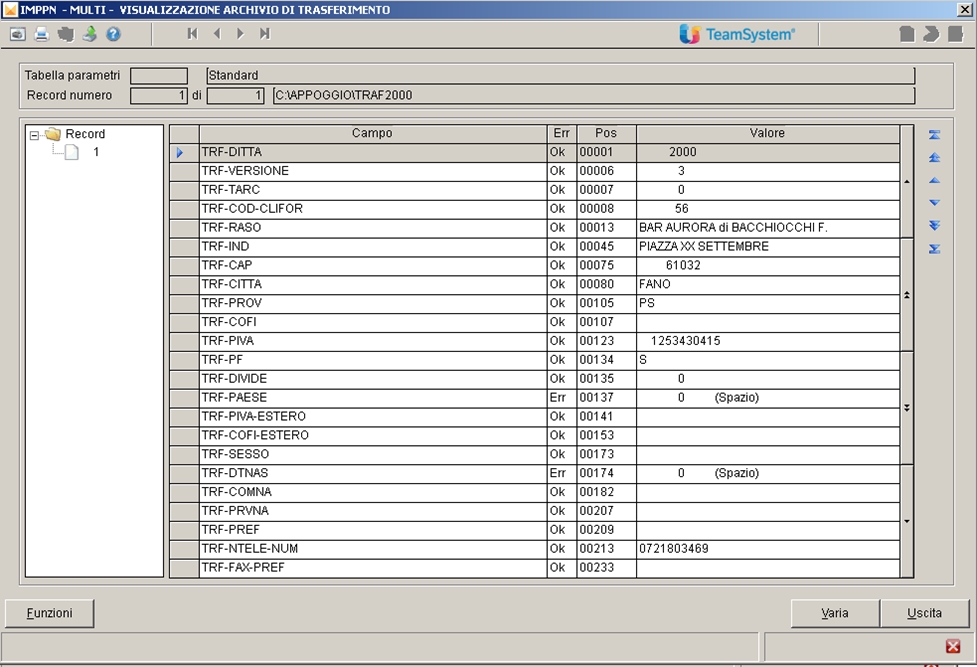Click the first toolbar icon at far left
Viewport: 977px width, 667px height.
[18, 34]
